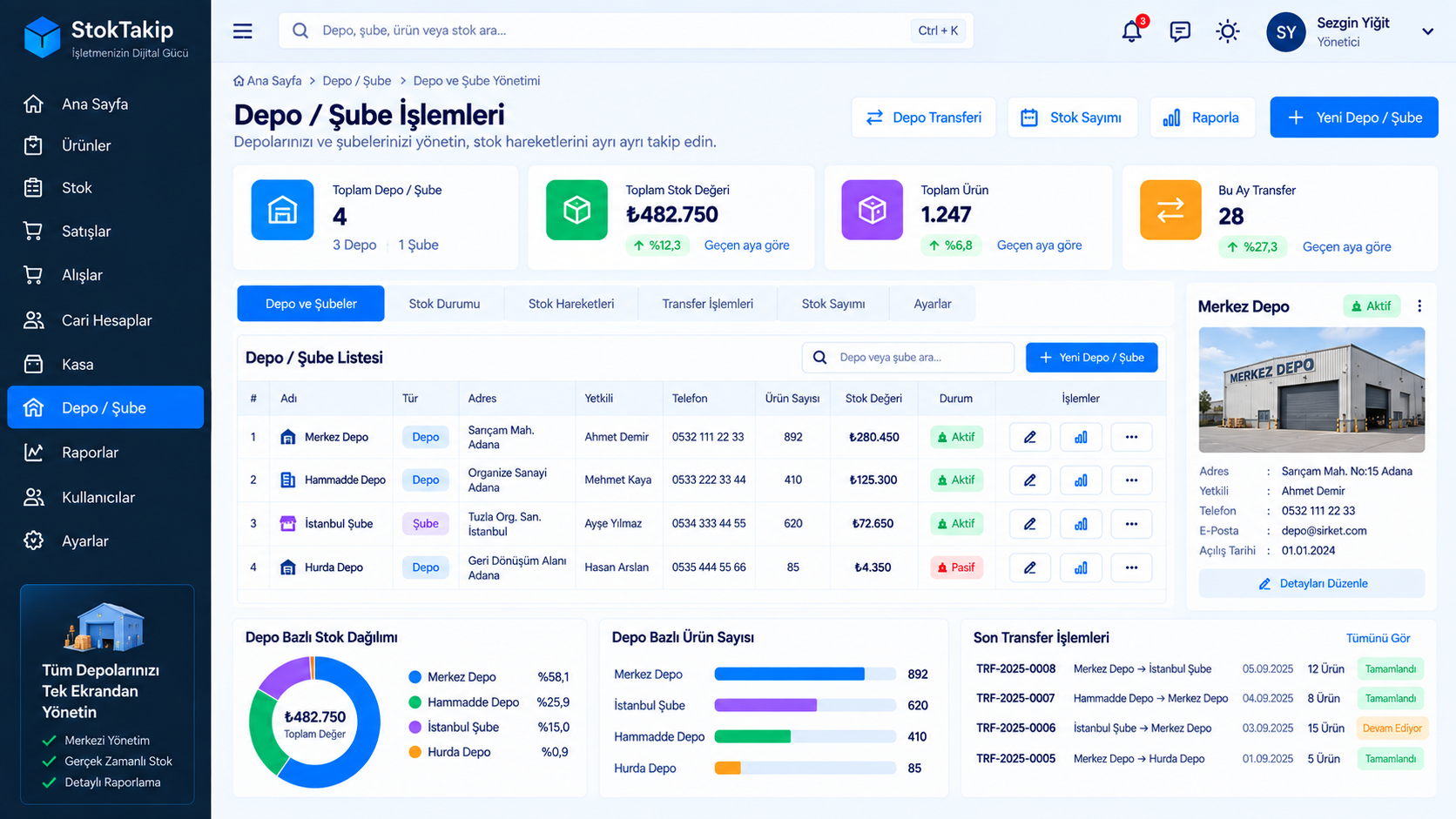Click the StokTakip logo cube
The width and height of the screenshot is (1456, 819).
(x=42, y=37)
